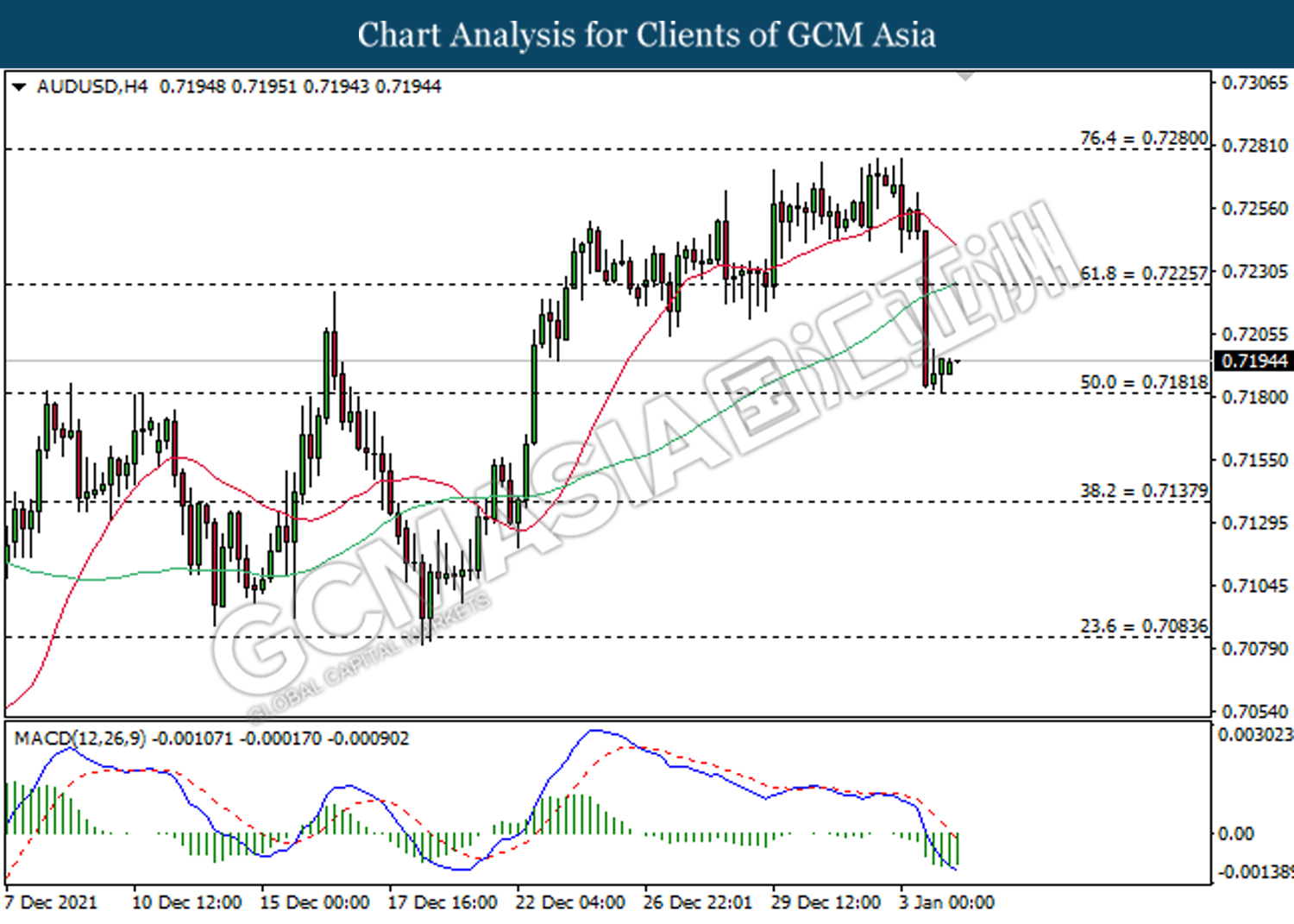Screen dimensions: 1294x924
Task: Click the MACD values -0.001071 -0.000170 -0.000902
Action: click(280, 739)
